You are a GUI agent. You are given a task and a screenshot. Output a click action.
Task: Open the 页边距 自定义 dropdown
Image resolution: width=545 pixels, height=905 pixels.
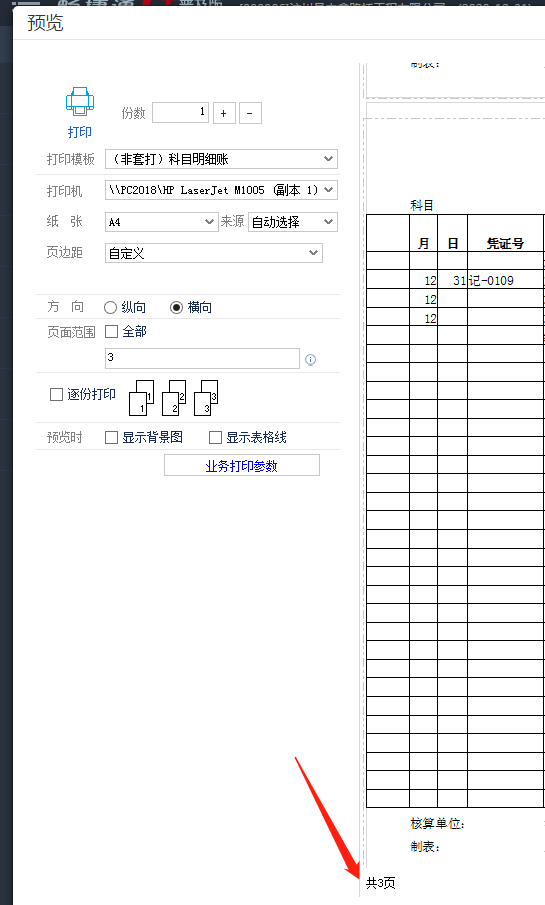click(214, 253)
